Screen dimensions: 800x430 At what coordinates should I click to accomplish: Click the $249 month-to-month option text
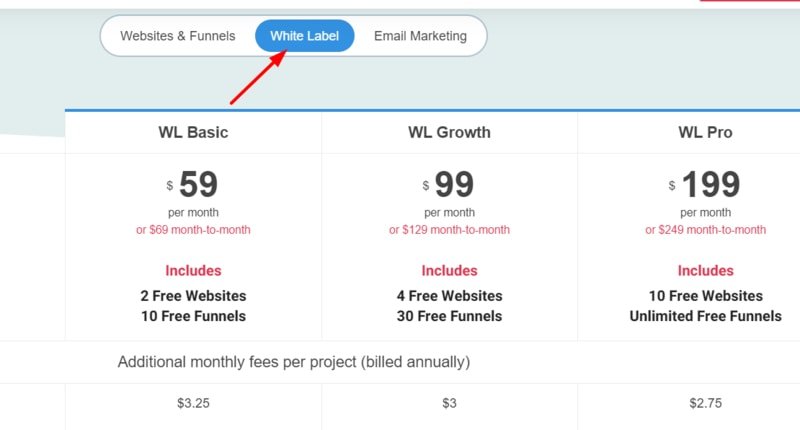tap(706, 230)
